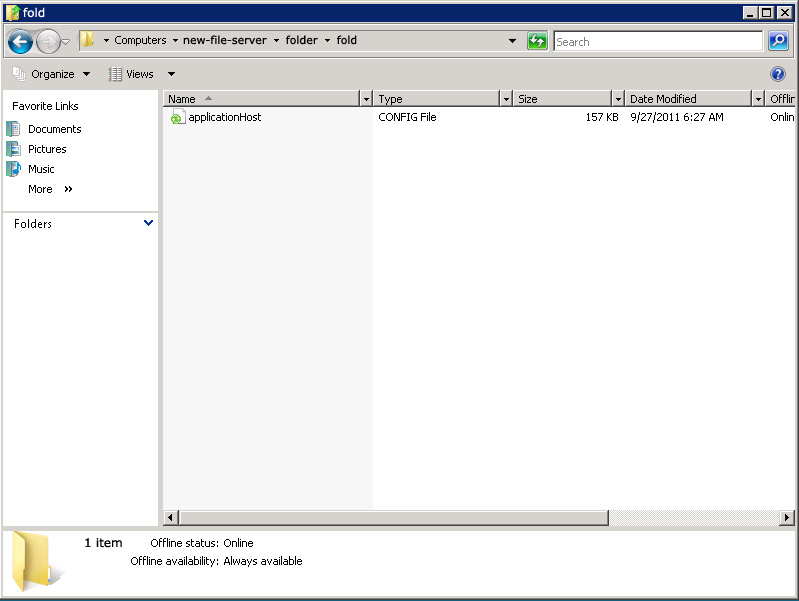Open the Views dropdown arrow
This screenshot has width=799, height=601.
click(172, 74)
